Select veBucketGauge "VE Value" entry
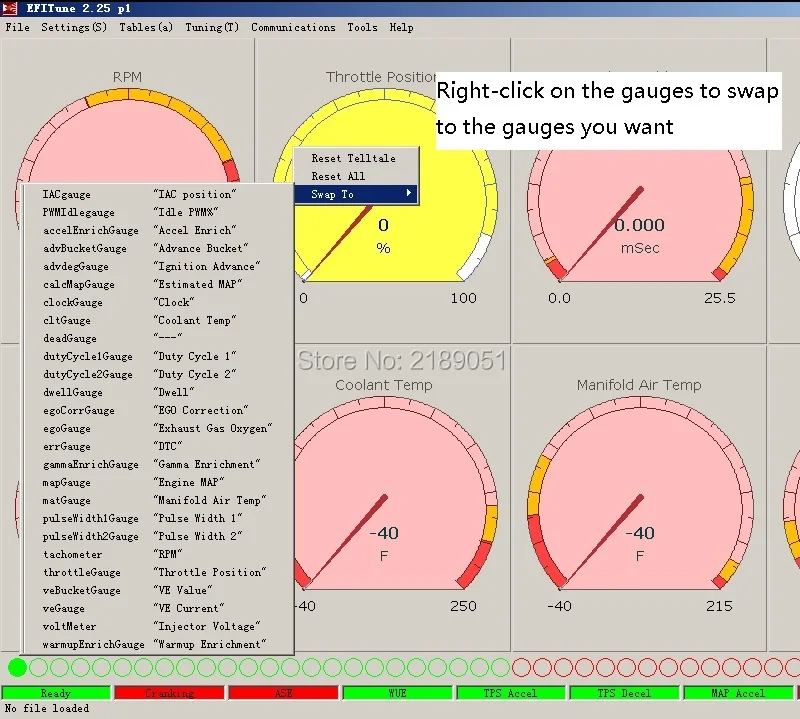The height and width of the screenshot is (719, 800). point(157,590)
